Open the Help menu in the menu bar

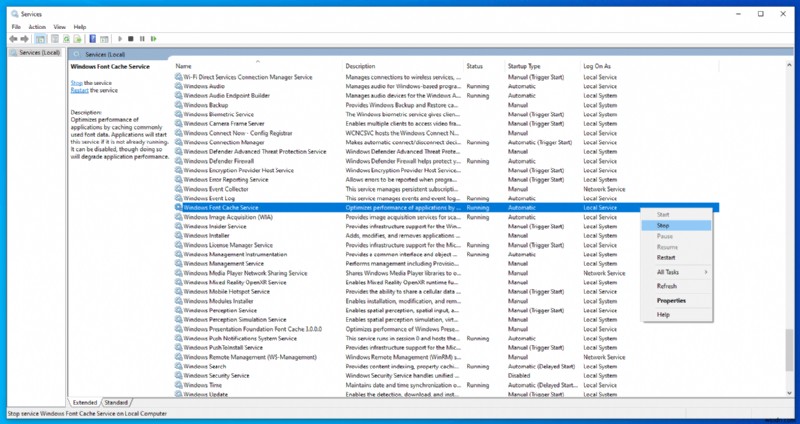pyautogui.click(x=80, y=27)
